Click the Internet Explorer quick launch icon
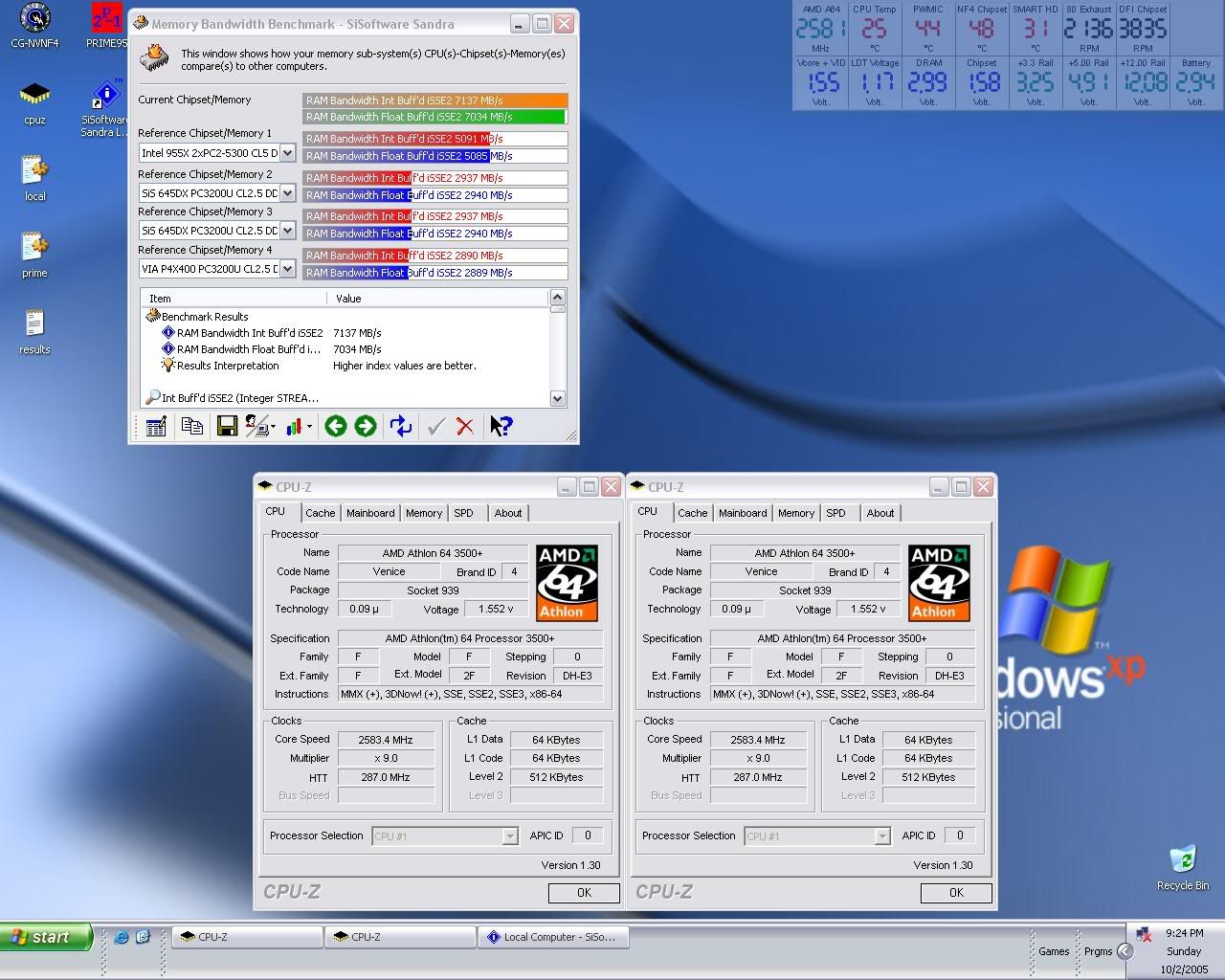Image resolution: width=1225 pixels, height=980 pixels. (x=122, y=938)
